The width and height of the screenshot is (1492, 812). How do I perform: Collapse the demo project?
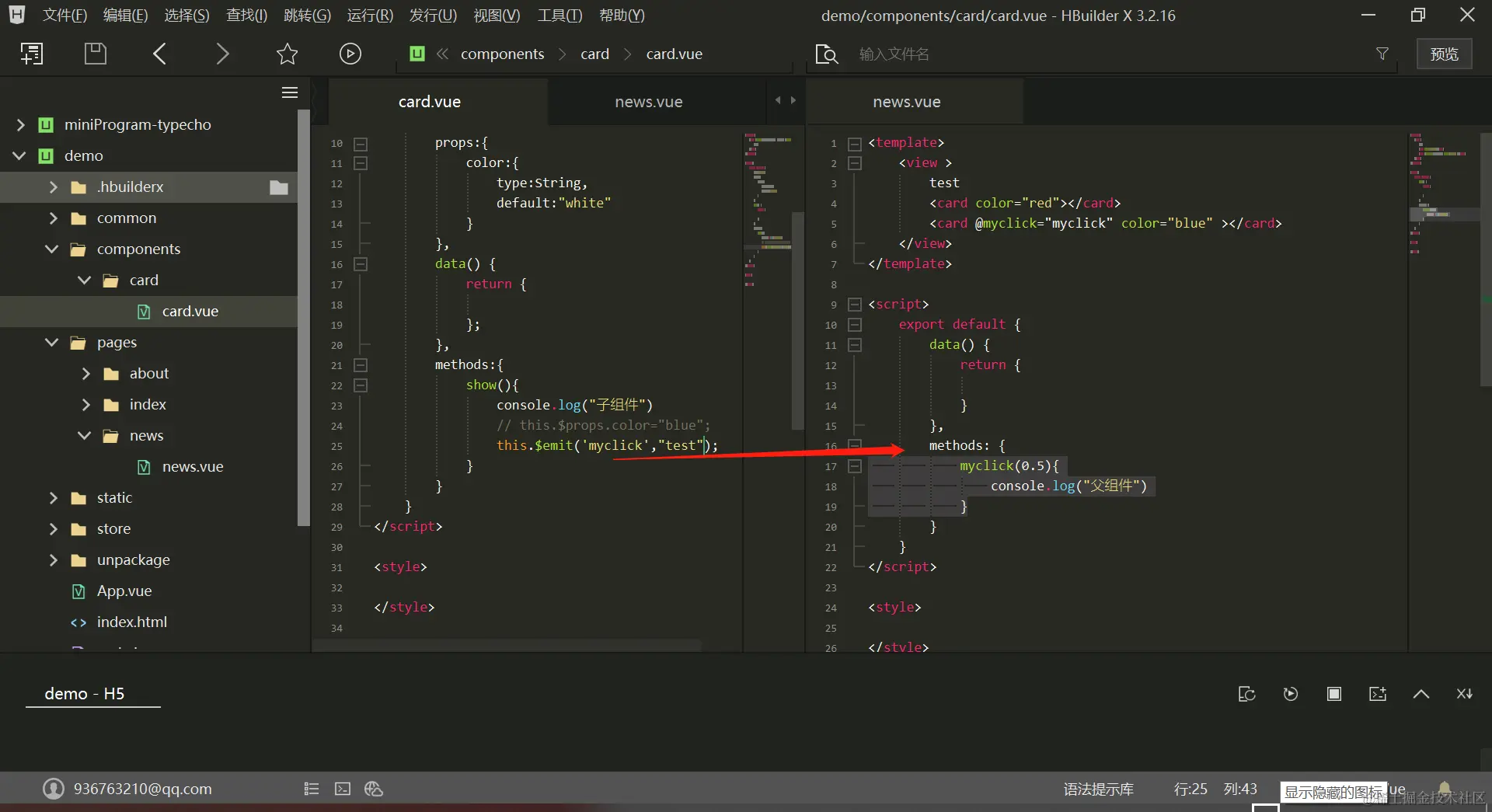point(19,156)
